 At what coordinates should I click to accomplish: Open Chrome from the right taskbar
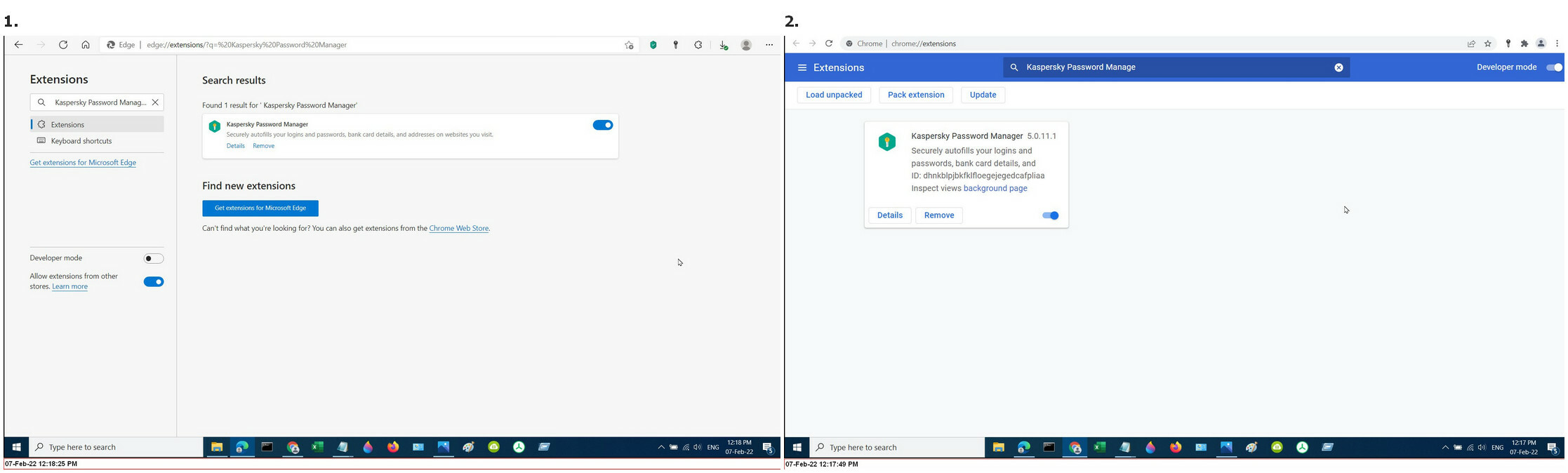point(1075,447)
